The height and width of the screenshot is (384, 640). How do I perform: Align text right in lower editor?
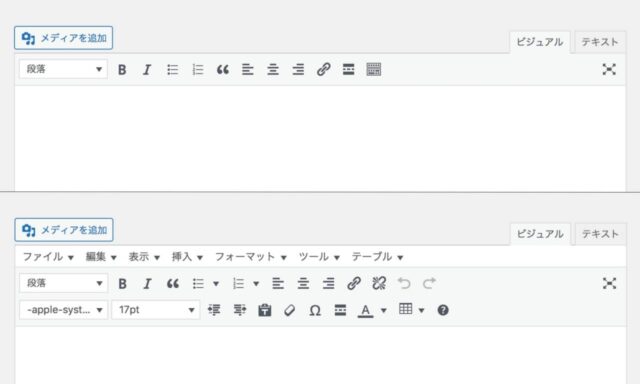click(329, 284)
